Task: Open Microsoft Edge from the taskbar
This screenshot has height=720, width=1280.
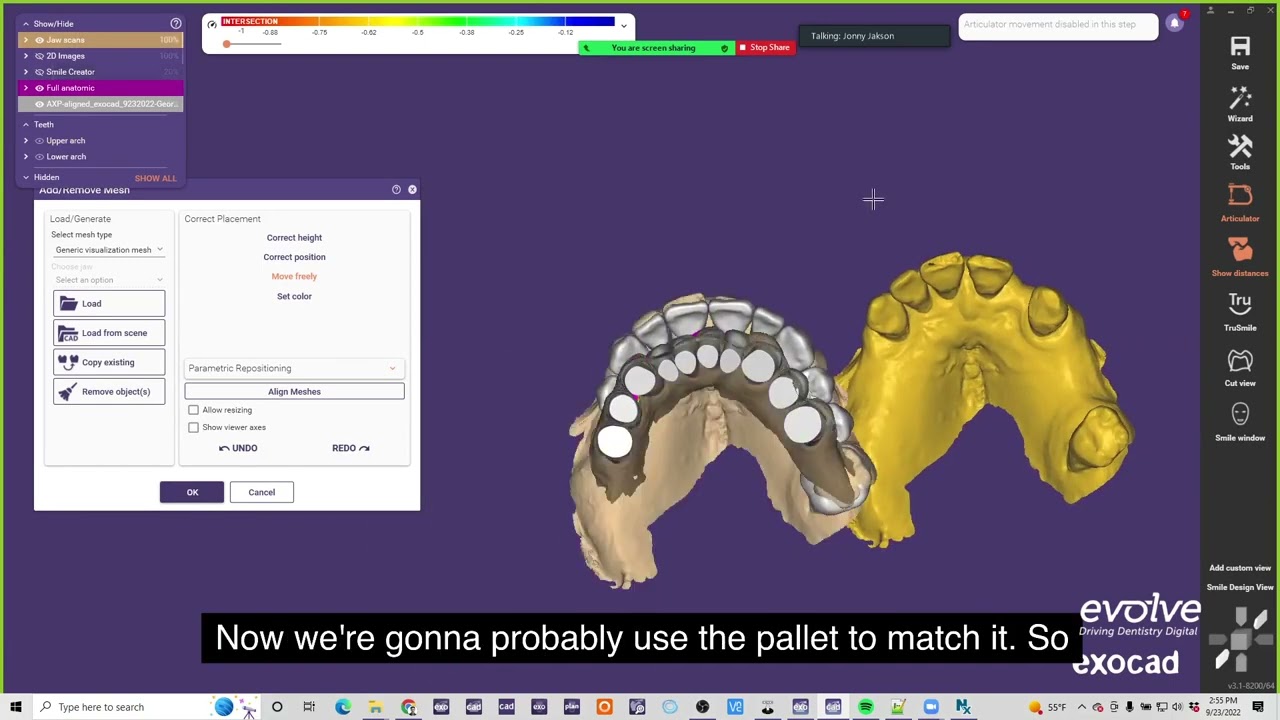Action: coord(343,707)
